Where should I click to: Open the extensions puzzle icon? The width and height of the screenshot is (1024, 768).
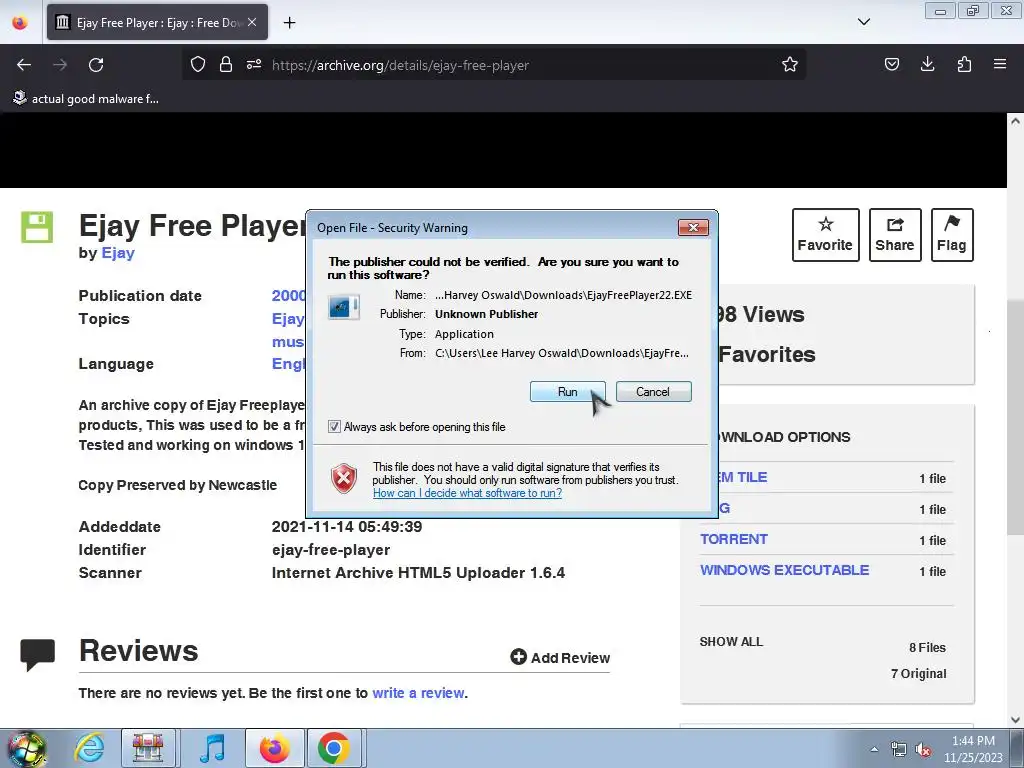click(x=964, y=65)
